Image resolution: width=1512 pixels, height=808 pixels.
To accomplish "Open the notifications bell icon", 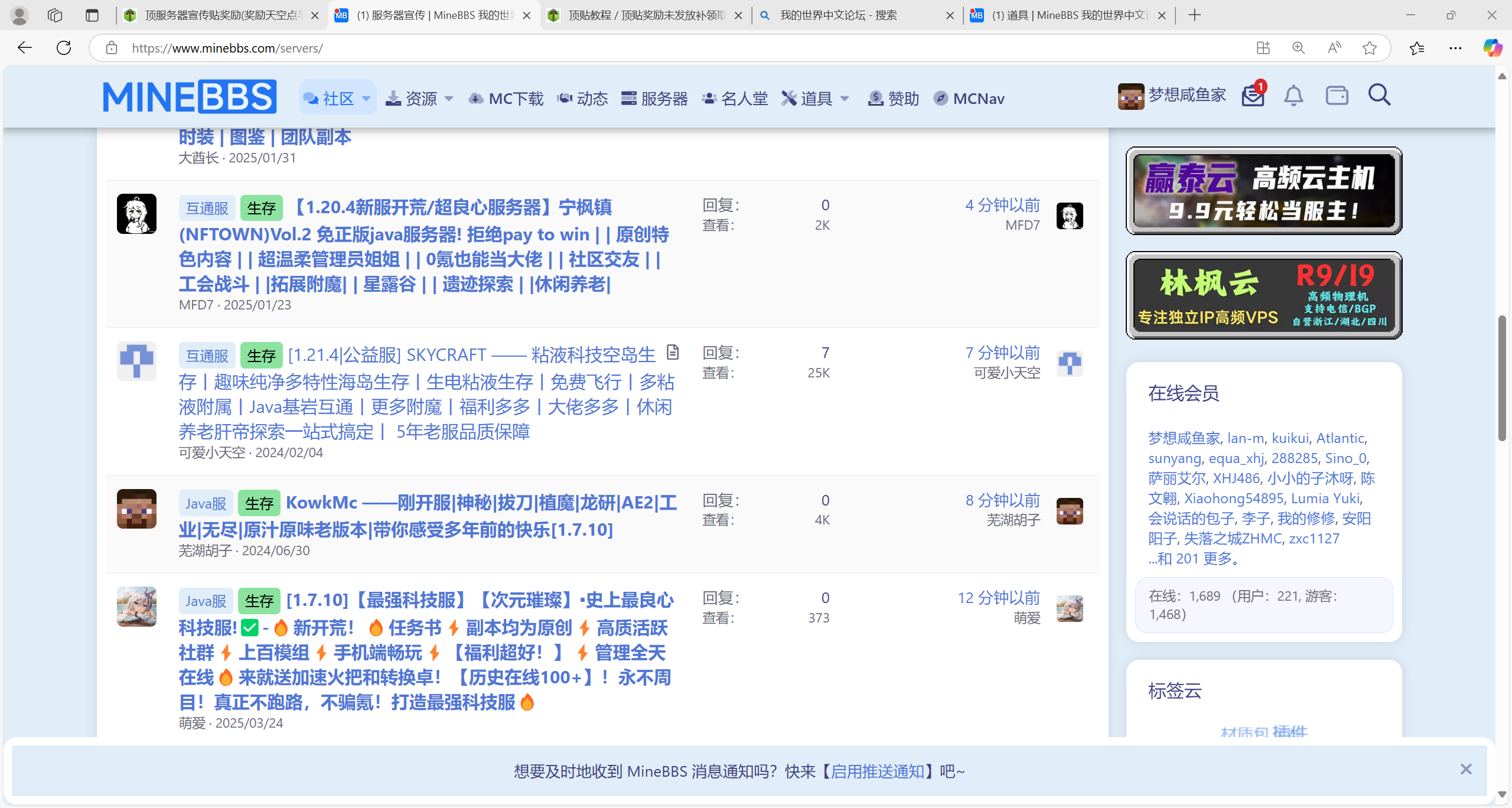I will [x=1293, y=95].
